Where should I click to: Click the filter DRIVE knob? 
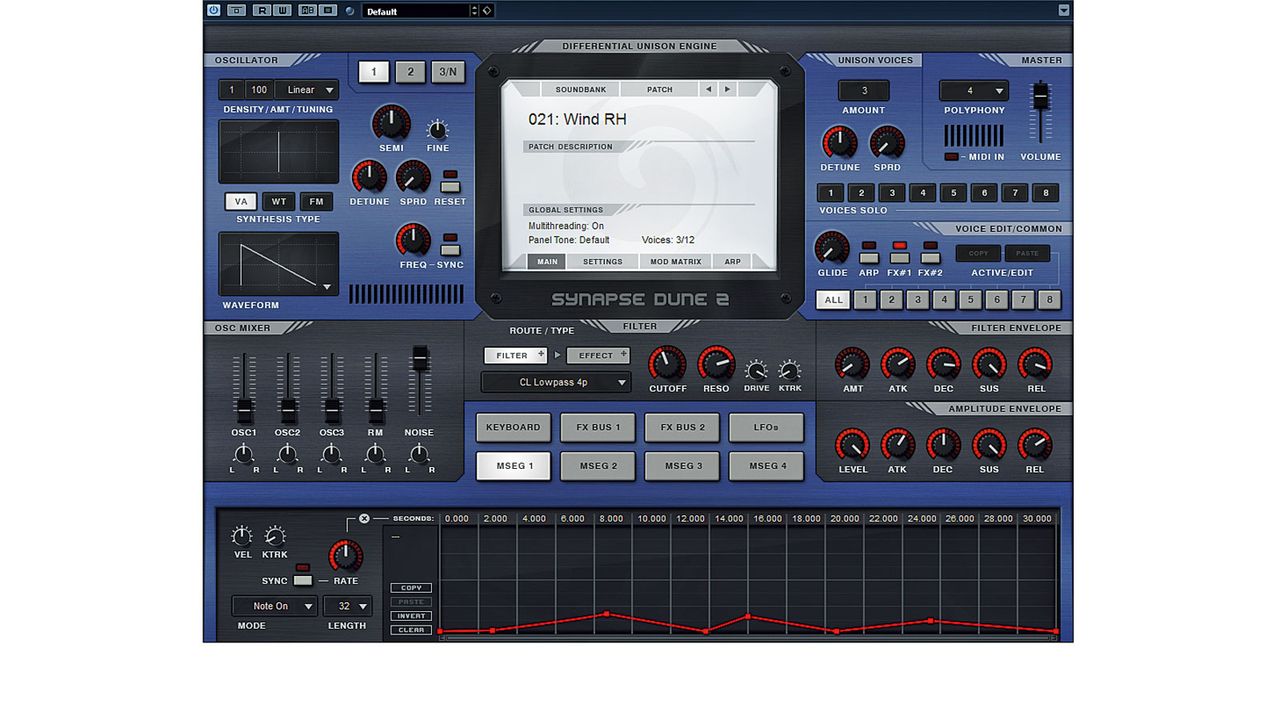coord(756,370)
